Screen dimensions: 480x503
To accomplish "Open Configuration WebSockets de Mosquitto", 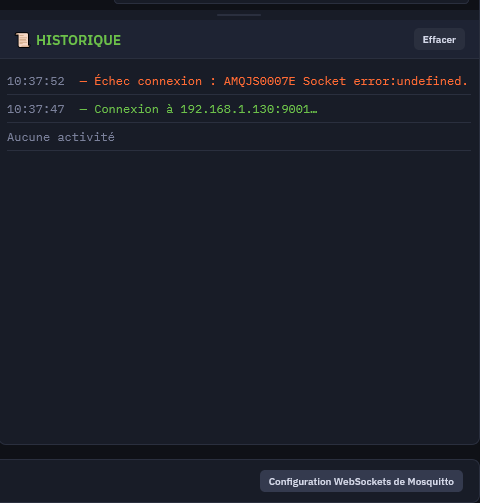I will tap(361, 481).
